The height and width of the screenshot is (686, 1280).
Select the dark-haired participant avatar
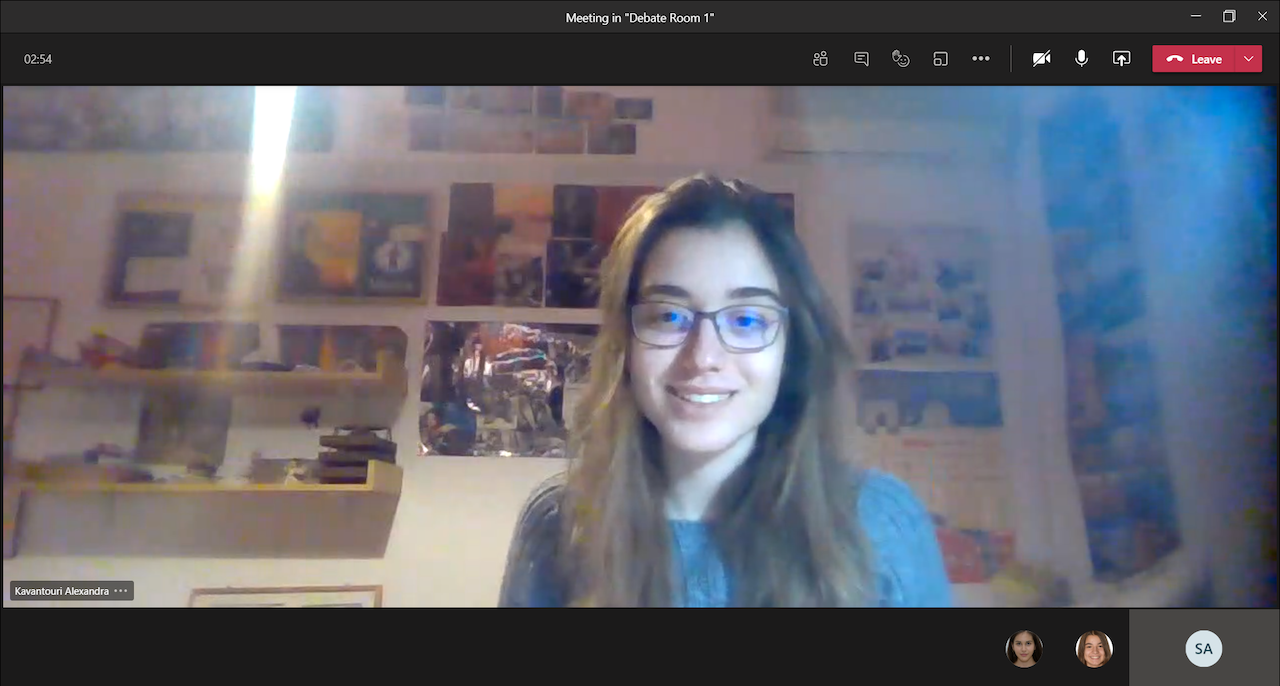1024,649
